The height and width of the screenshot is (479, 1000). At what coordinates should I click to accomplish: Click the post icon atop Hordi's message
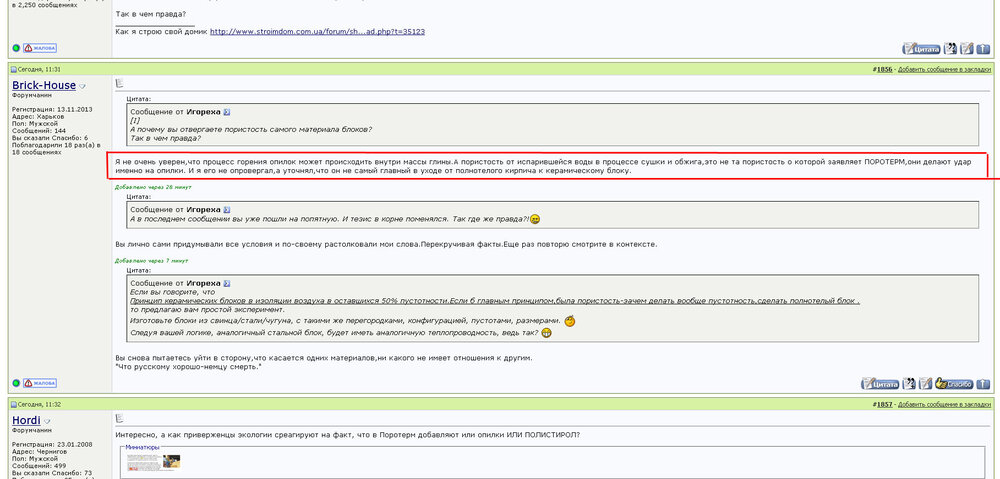[x=119, y=418]
